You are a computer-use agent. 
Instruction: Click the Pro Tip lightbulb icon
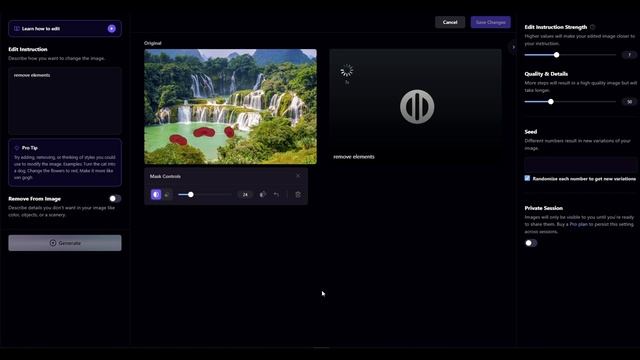point(17,148)
